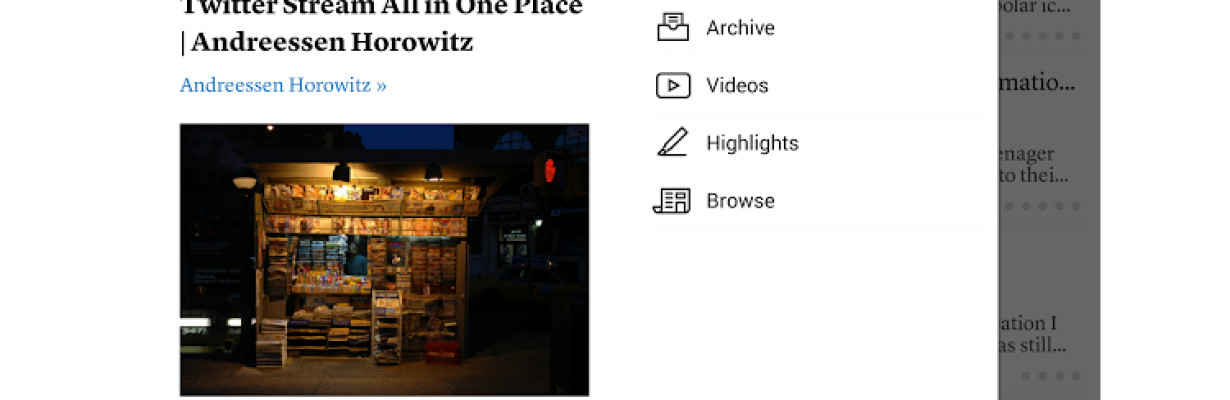Tap the Videos play icon
Screen dimensions: 1230x400
673,86
